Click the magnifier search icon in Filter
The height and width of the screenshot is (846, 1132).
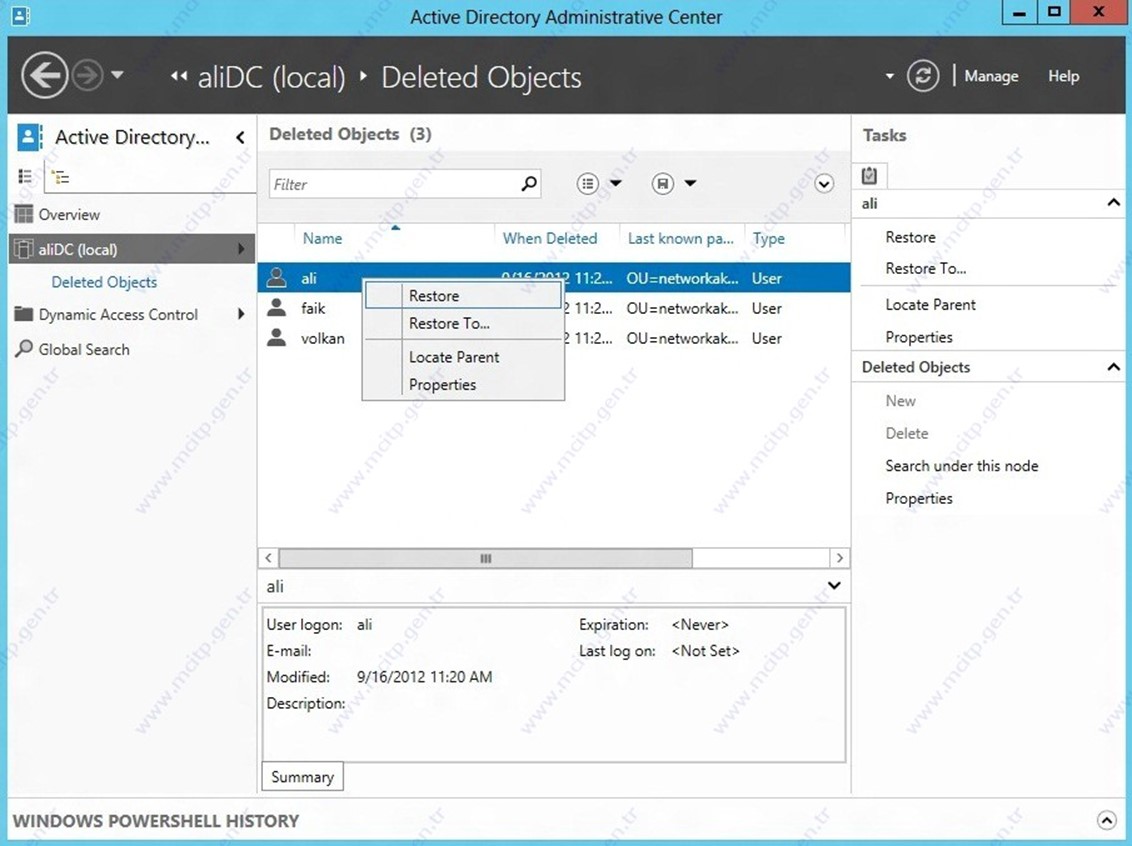(529, 183)
